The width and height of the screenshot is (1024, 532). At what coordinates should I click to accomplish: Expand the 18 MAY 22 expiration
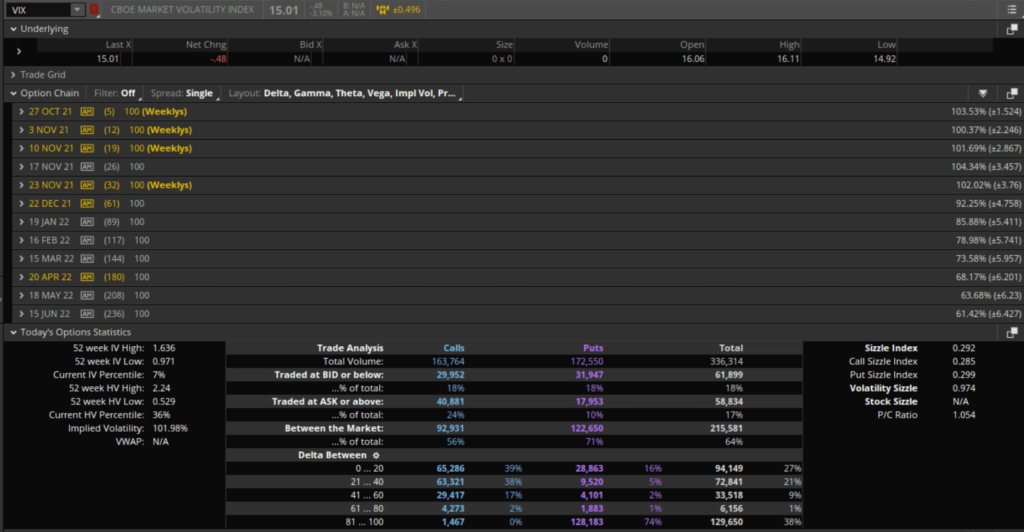(x=22, y=296)
